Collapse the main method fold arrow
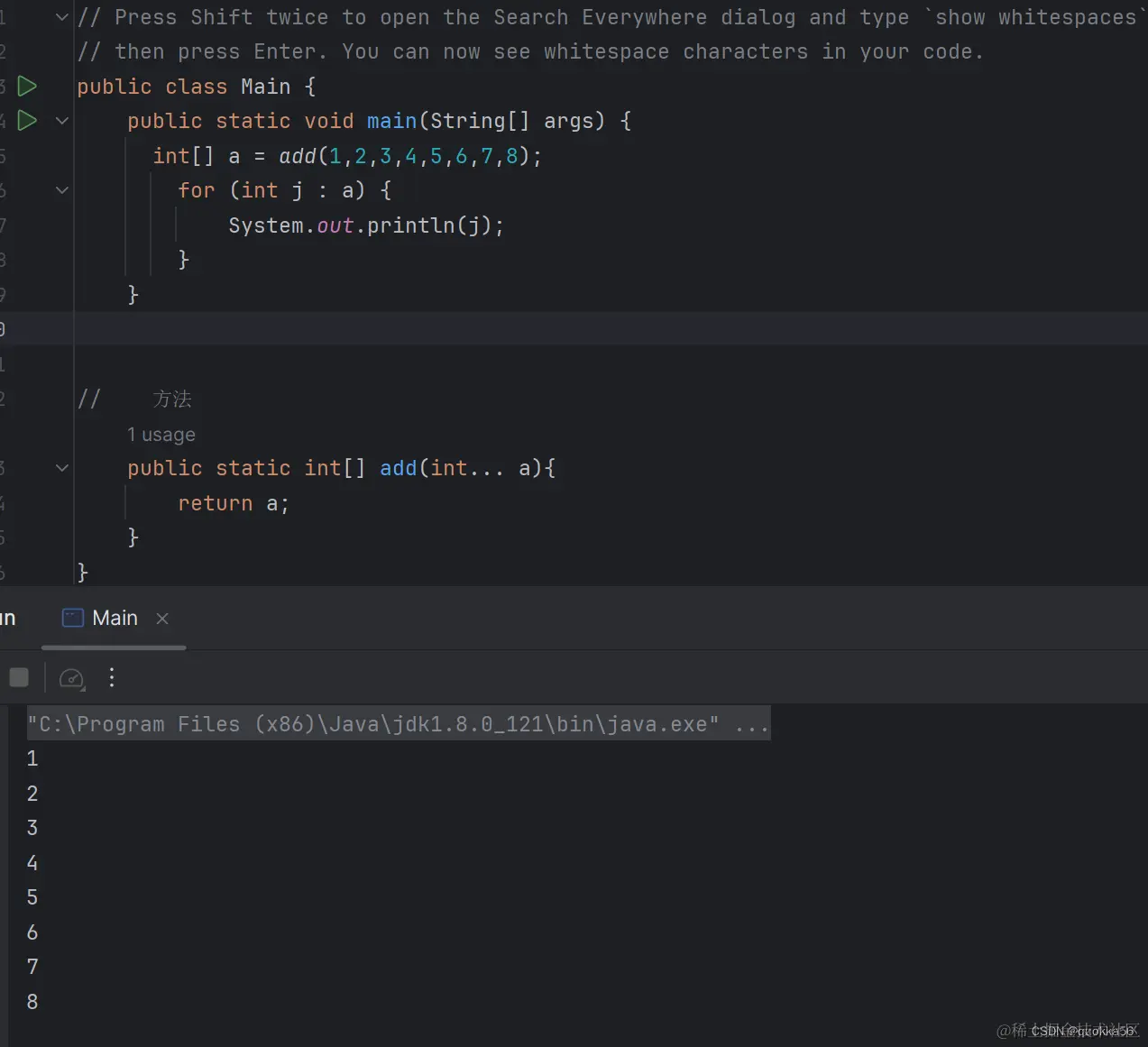The width and height of the screenshot is (1148, 1047). pyautogui.click(x=62, y=121)
